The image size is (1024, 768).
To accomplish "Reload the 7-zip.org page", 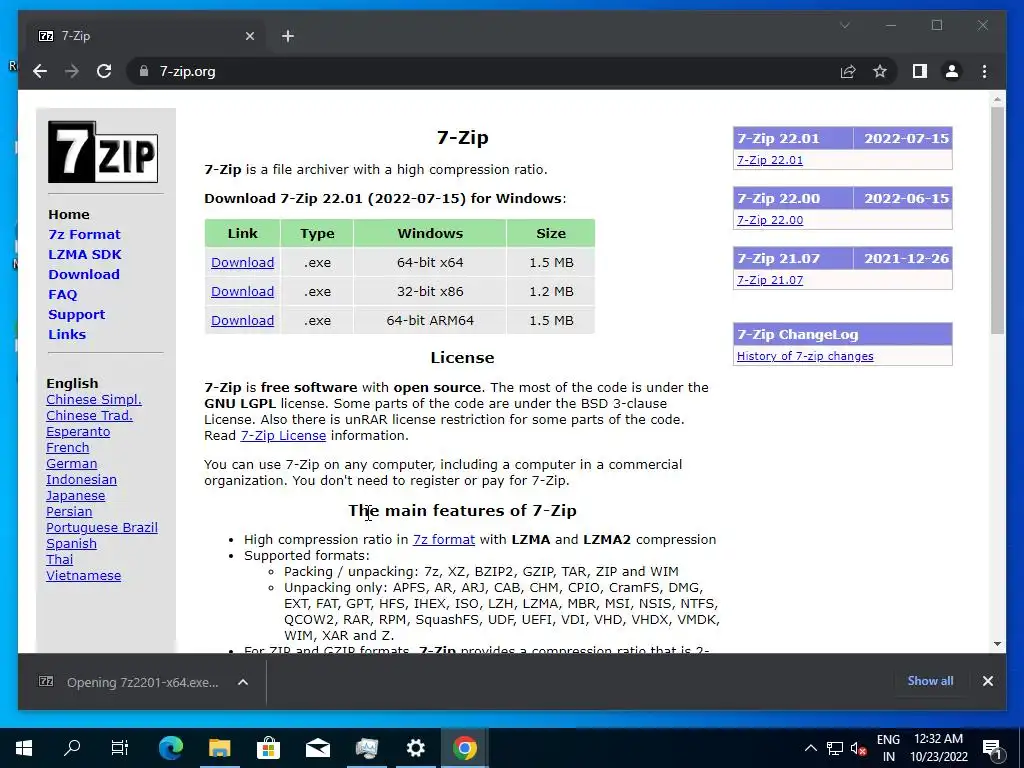I will click(104, 71).
